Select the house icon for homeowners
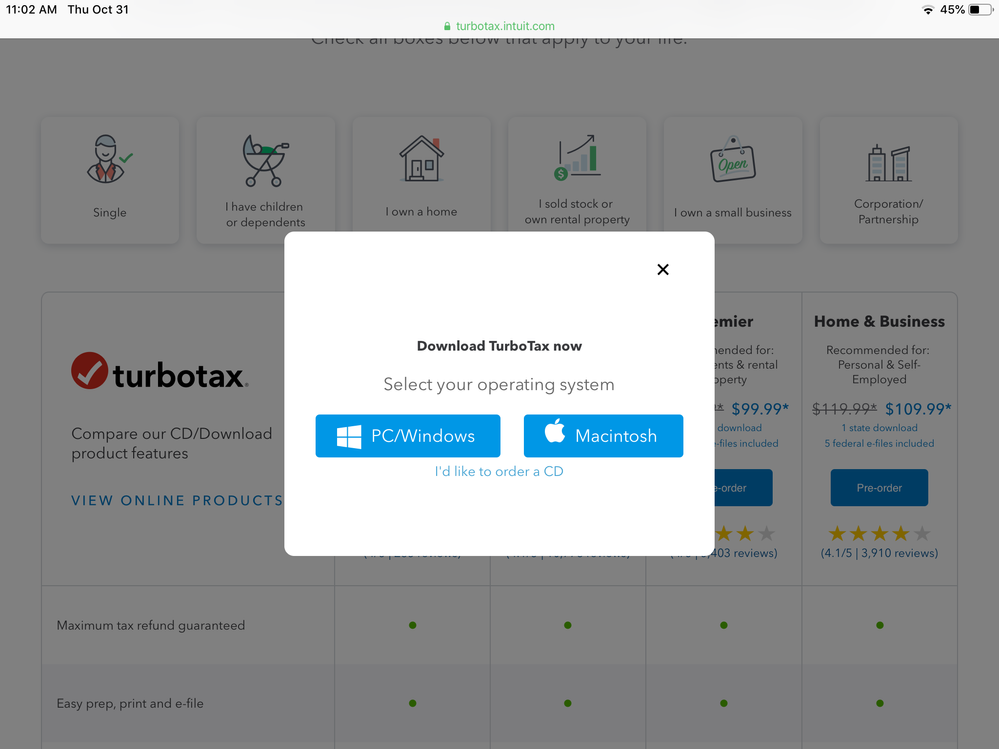Image resolution: width=999 pixels, height=749 pixels. [421, 160]
